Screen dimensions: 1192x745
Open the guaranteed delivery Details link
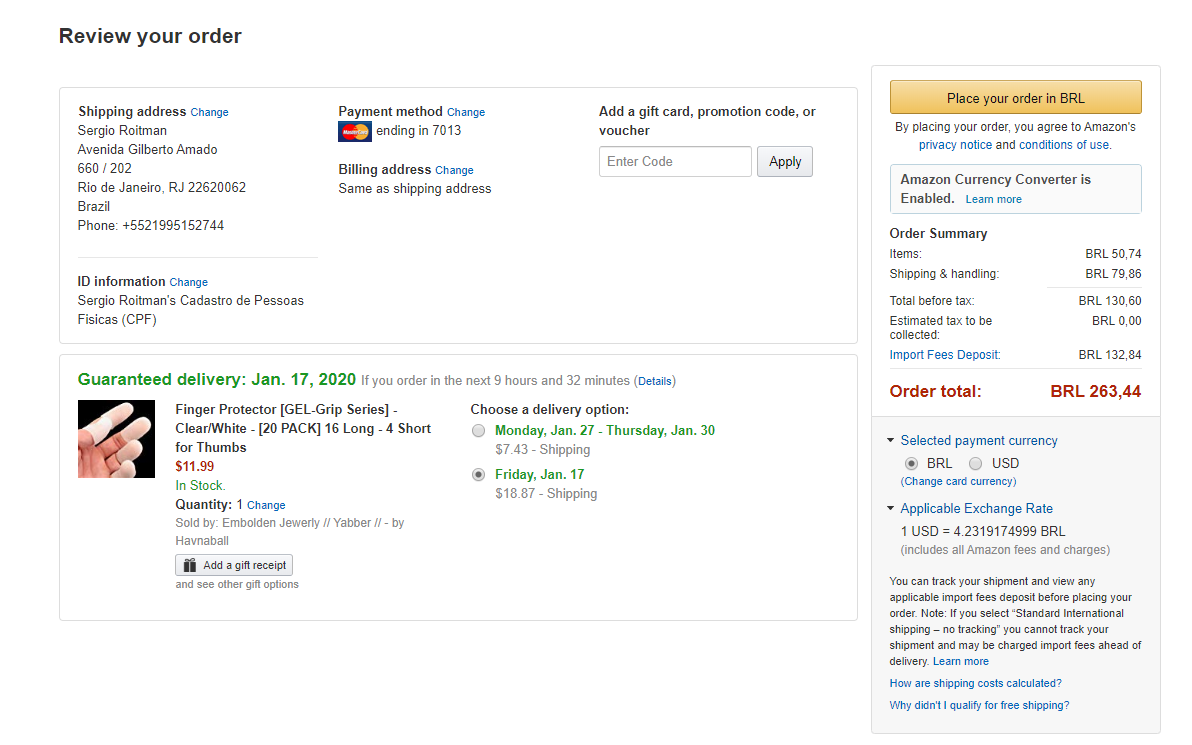[655, 381]
